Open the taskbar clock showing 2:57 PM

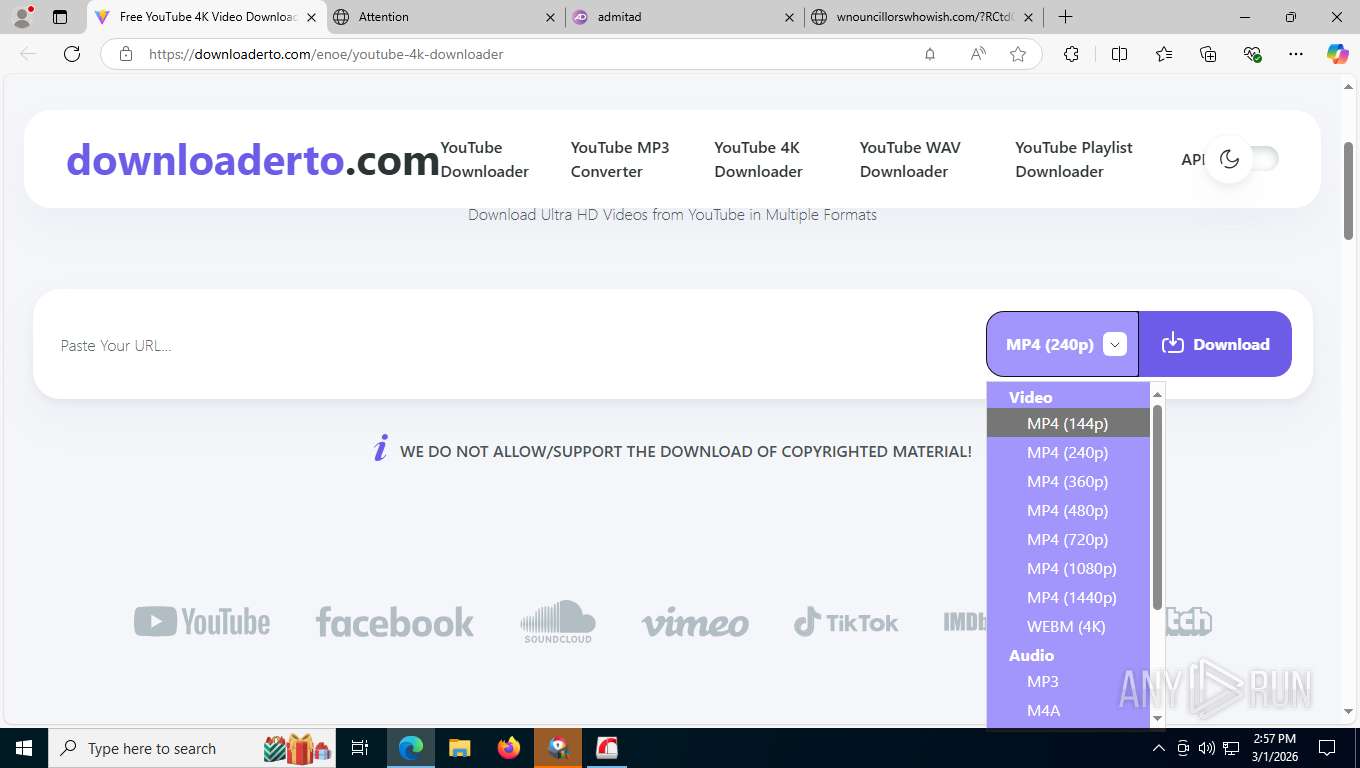[1273, 748]
